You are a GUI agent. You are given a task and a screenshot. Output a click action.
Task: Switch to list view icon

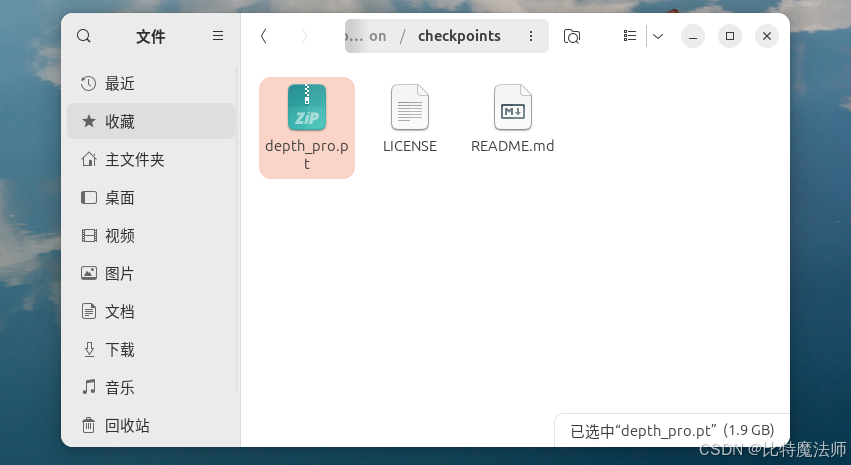tap(630, 36)
